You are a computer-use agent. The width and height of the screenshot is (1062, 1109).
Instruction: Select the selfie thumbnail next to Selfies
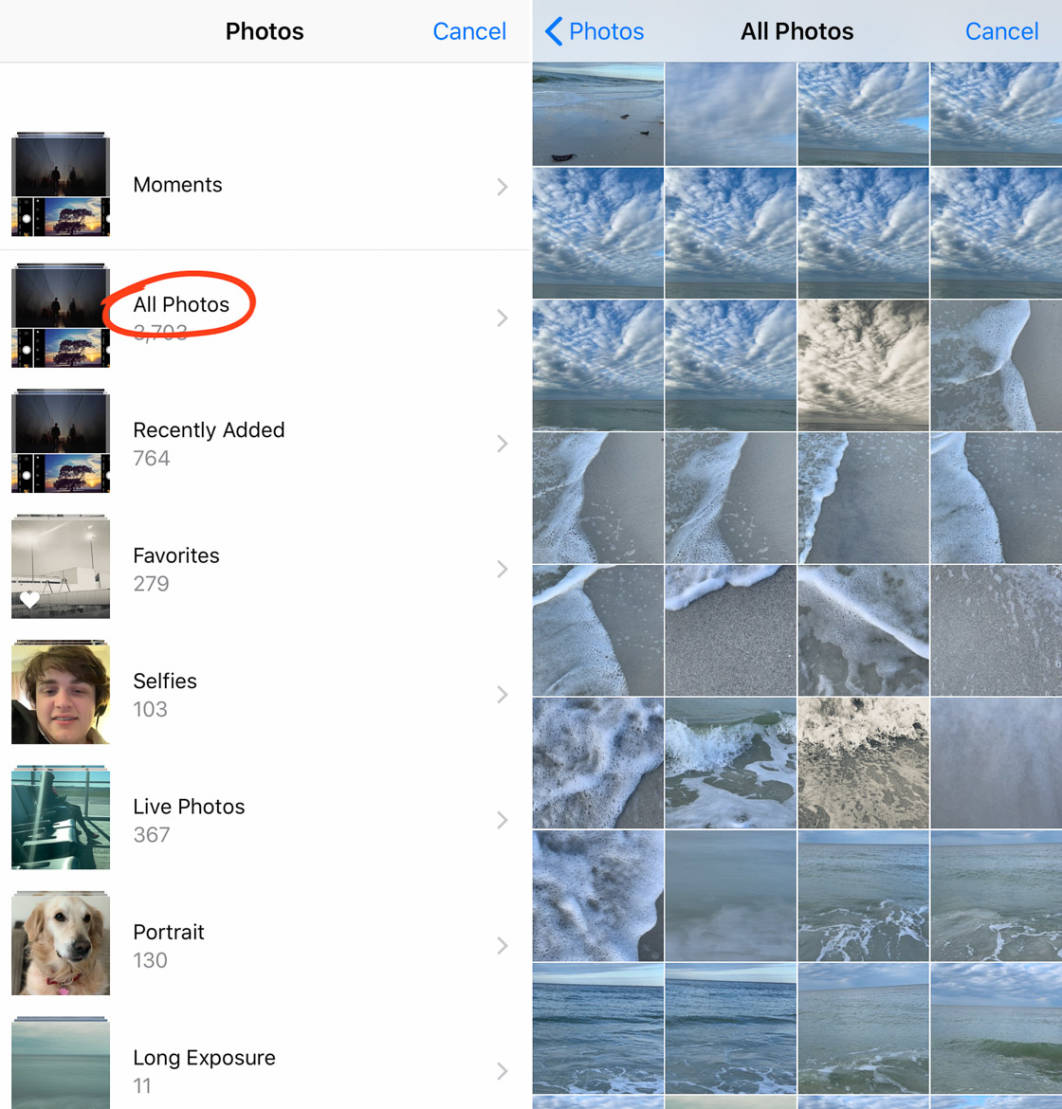pyautogui.click(x=60, y=691)
